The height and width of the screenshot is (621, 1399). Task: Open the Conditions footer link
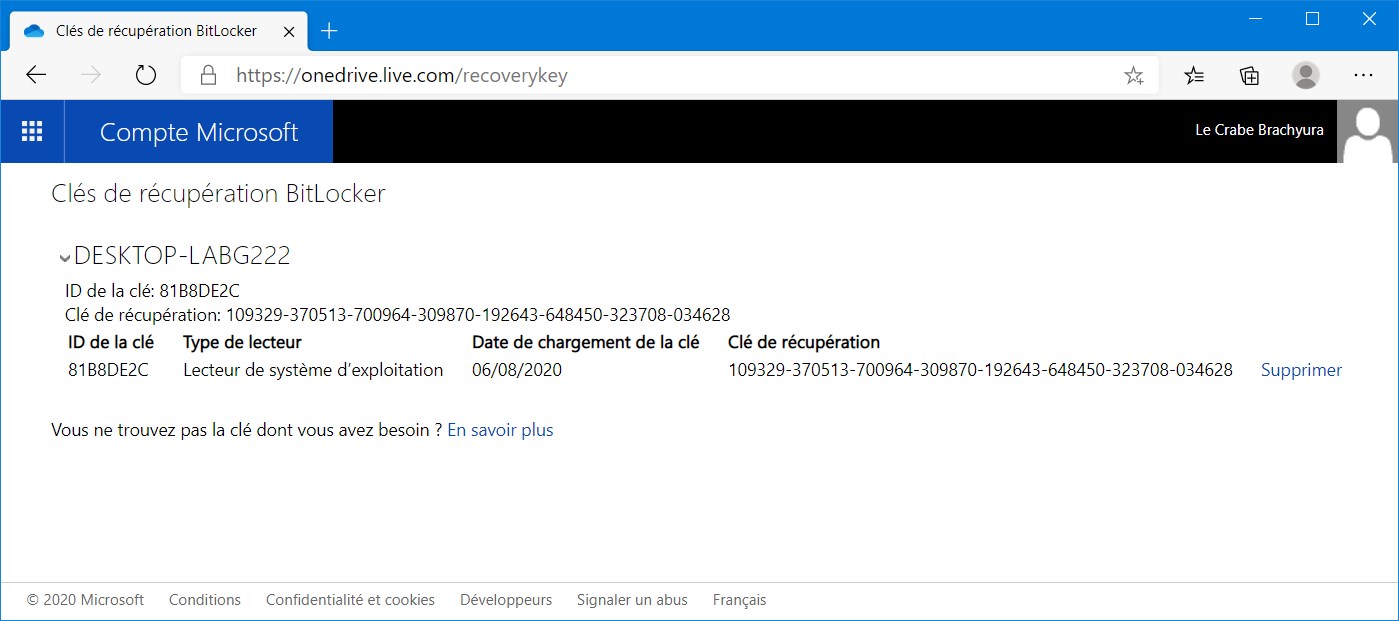click(205, 600)
